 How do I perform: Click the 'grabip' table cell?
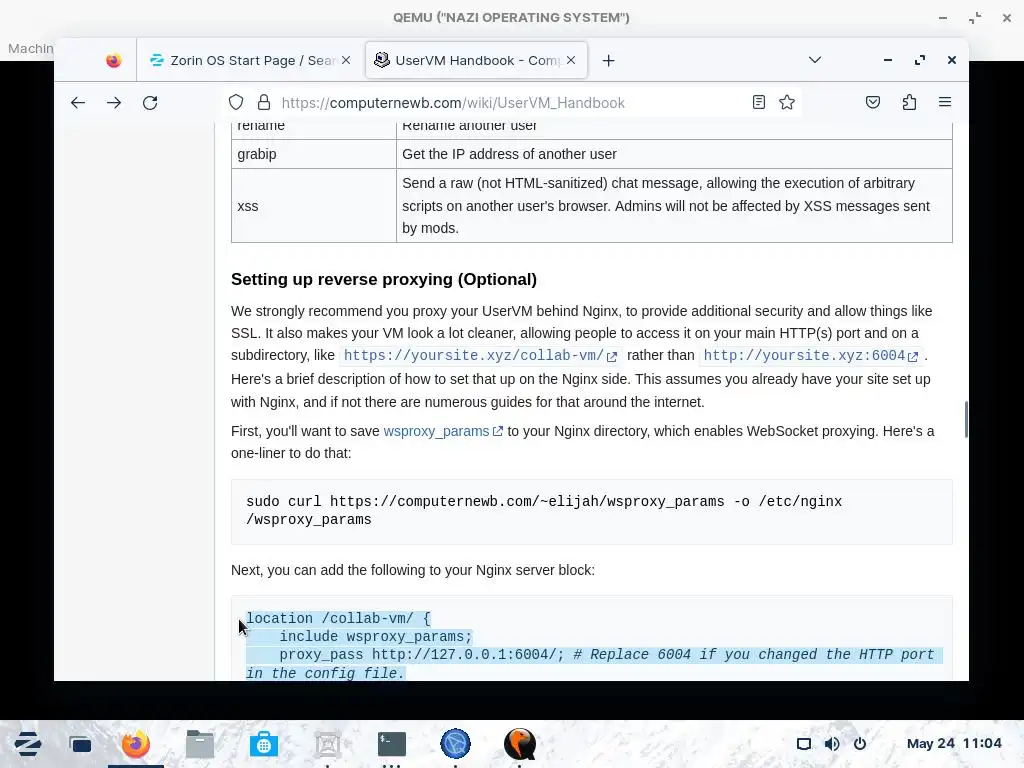pyautogui.click(x=313, y=154)
